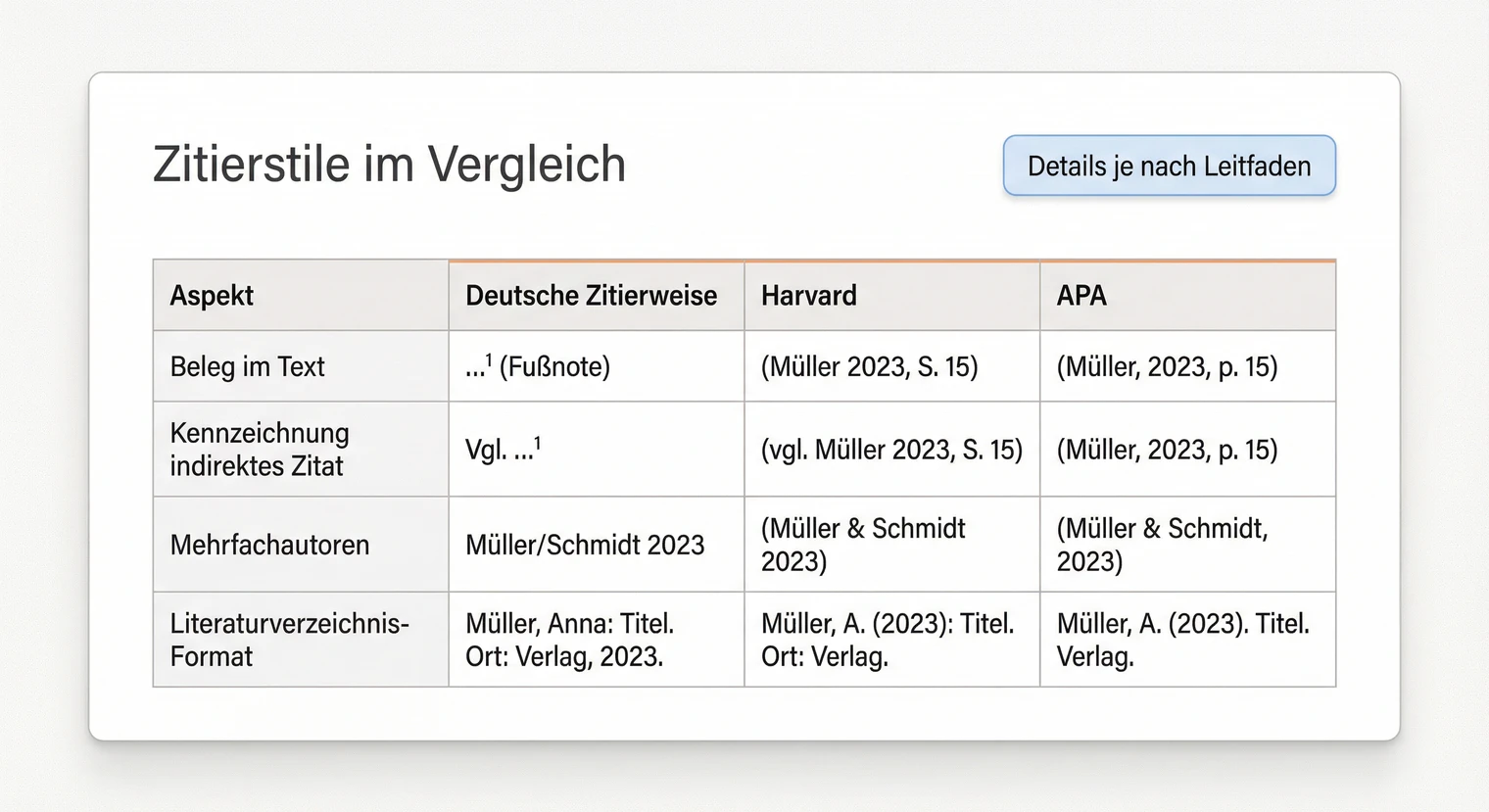Select the 'Zitierstile im Vergleich' heading
Image resolution: width=1489 pixels, height=812 pixels.
[x=389, y=165]
